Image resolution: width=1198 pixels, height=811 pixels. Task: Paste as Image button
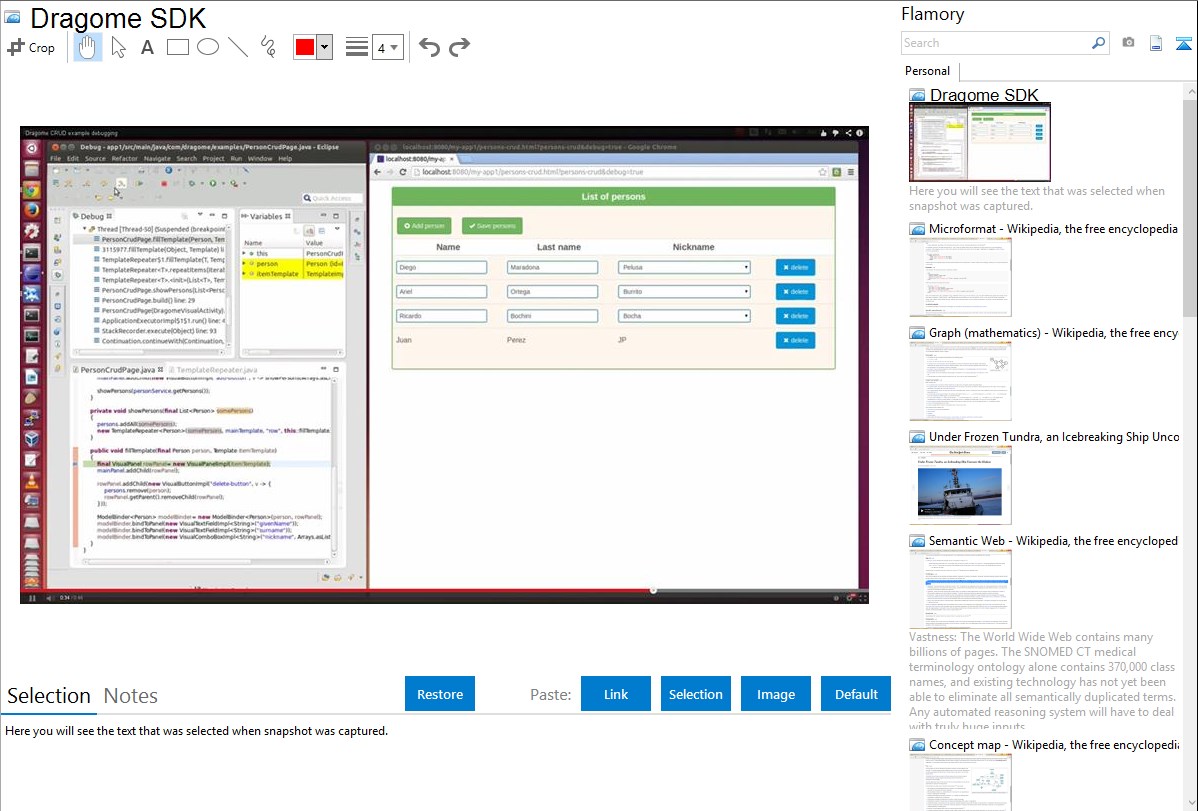click(x=775, y=694)
